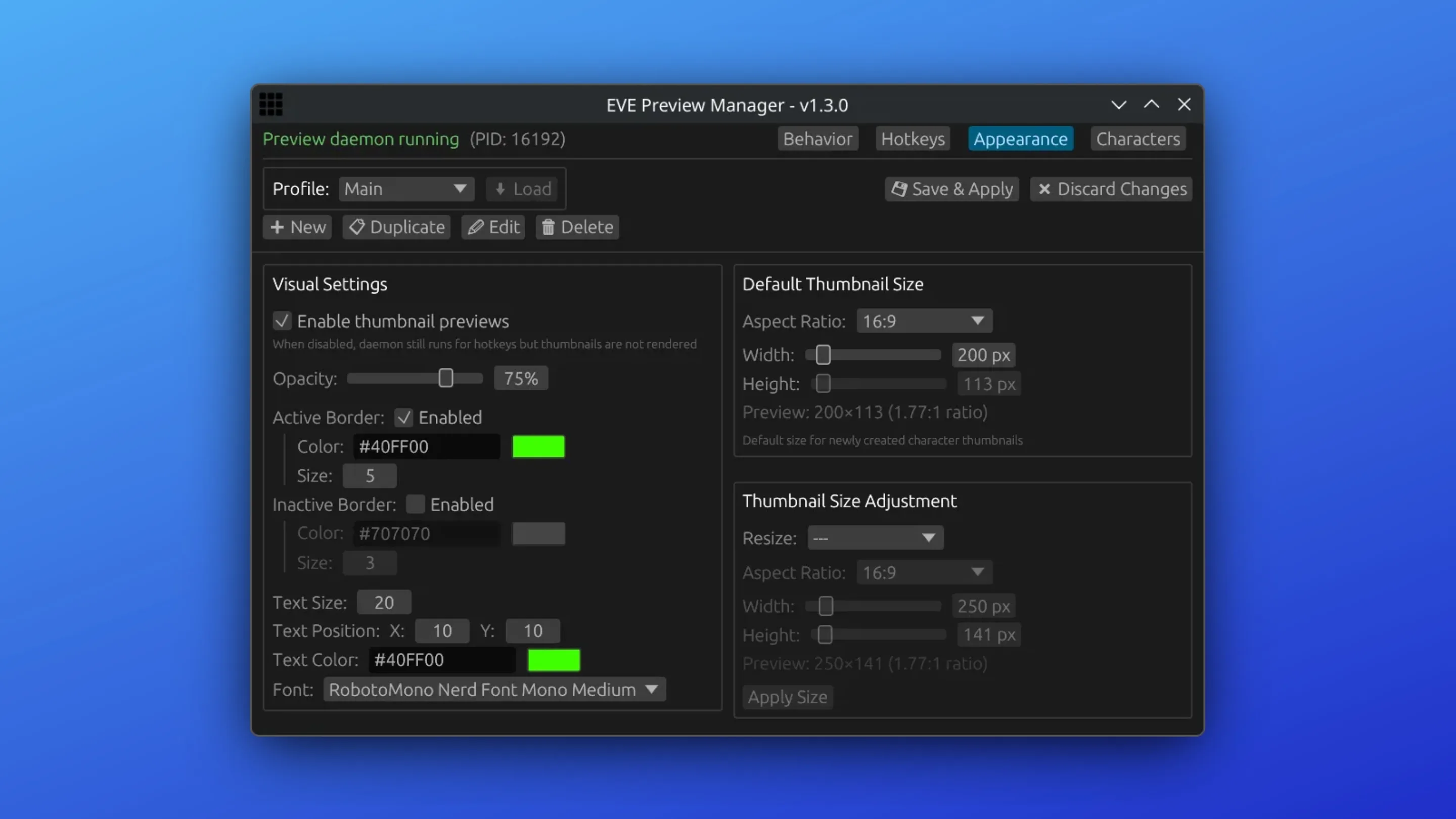The width and height of the screenshot is (1456, 819).
Task: Open the Profile dropdown showing Main
Action: point(406,189)
